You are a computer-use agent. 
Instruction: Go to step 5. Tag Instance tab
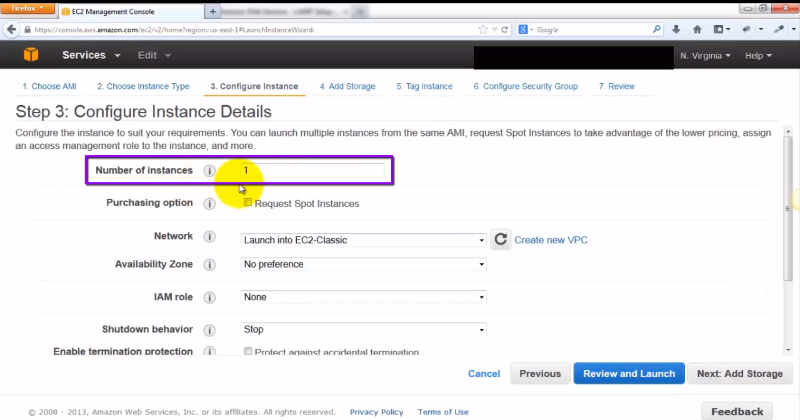click(x=424, y=86)
